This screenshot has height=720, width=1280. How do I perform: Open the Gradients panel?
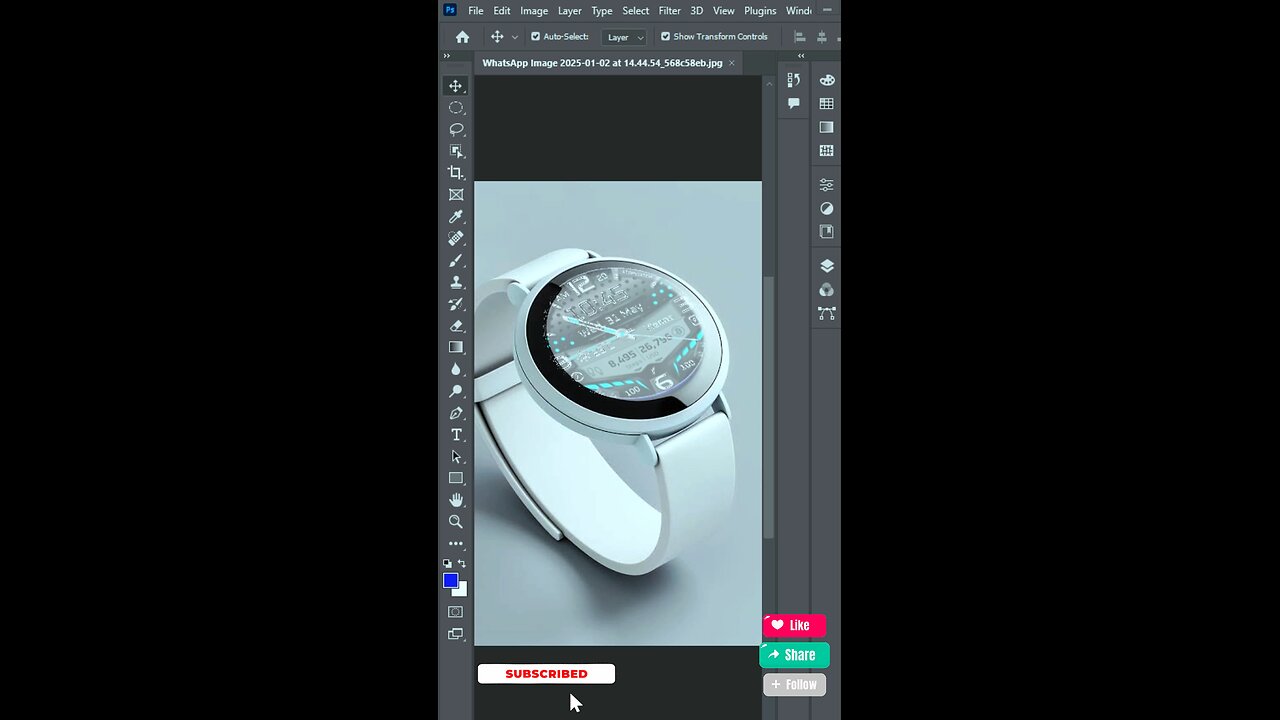click(x=827, y=127)
